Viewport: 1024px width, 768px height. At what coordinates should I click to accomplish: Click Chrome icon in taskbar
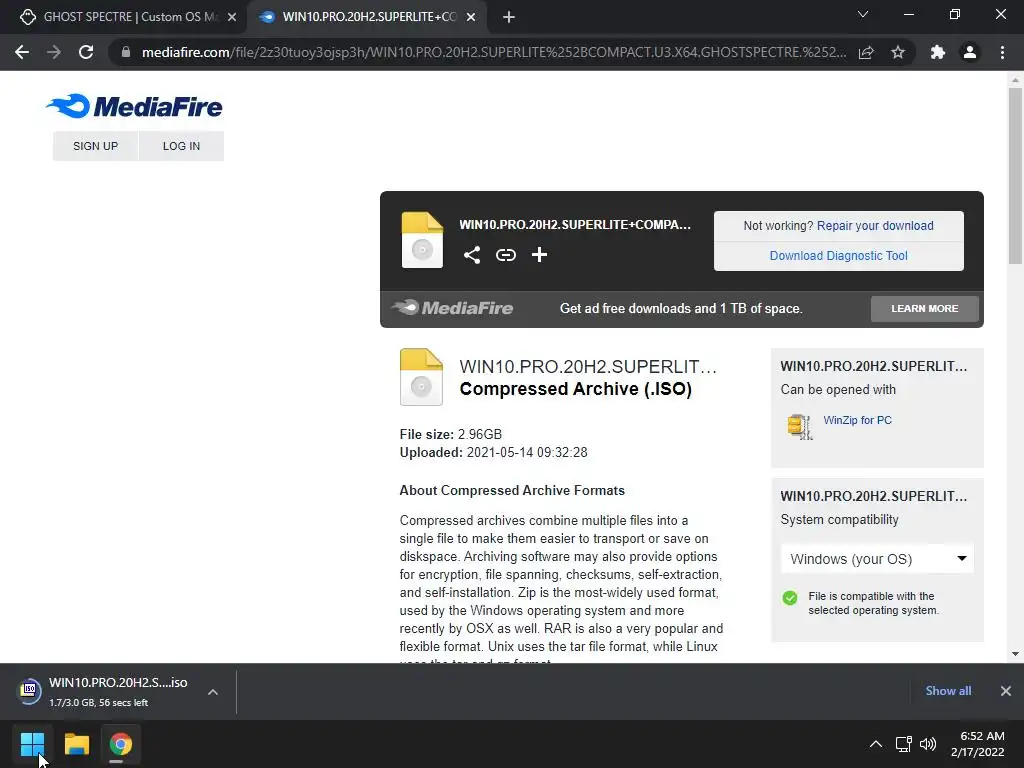click(x=121, y=744)
